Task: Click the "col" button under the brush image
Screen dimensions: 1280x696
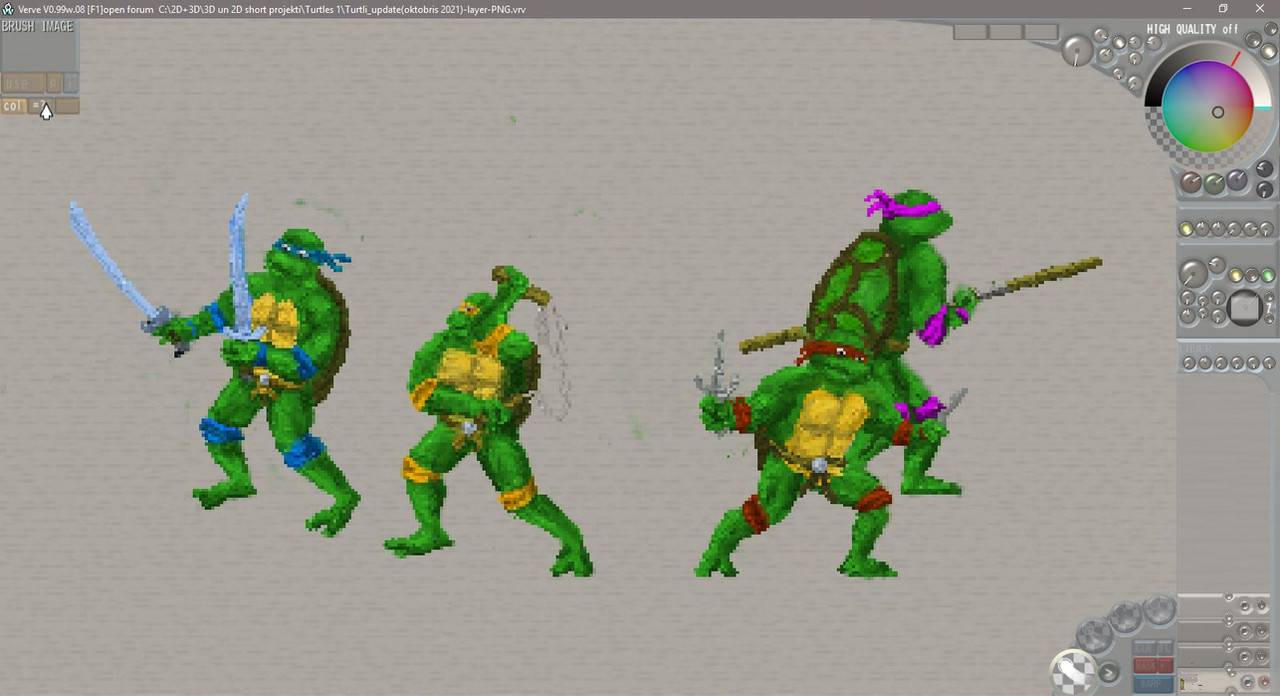Action: pos(14,106)
